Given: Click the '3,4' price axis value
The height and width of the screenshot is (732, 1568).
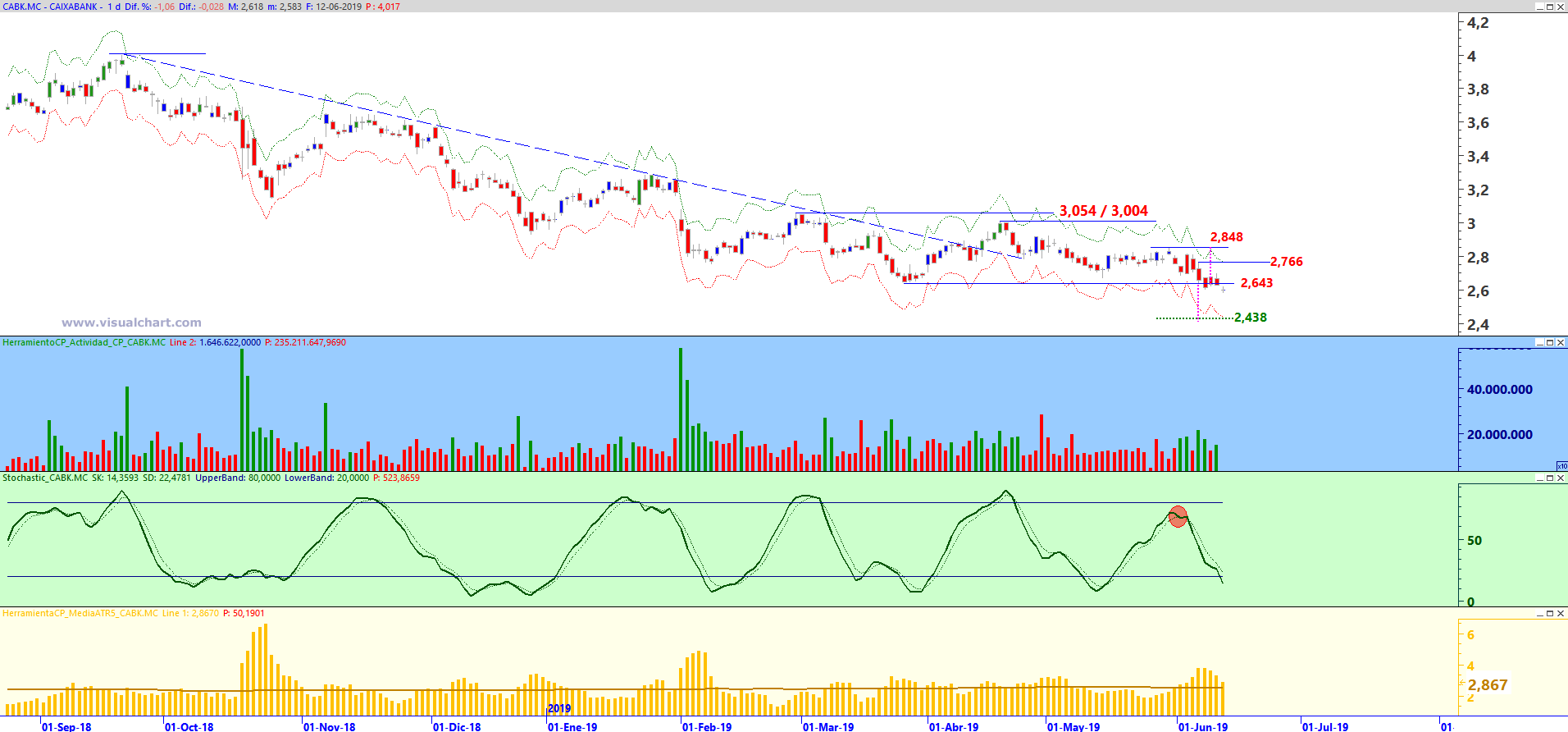Looking at the screenshot, I should 1478,157.
